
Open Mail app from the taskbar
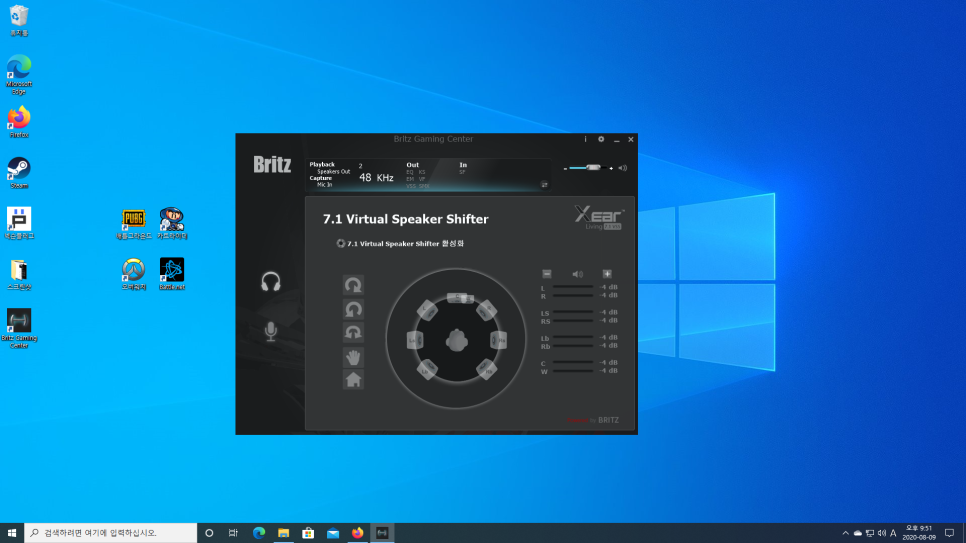(x=333, y=533)
